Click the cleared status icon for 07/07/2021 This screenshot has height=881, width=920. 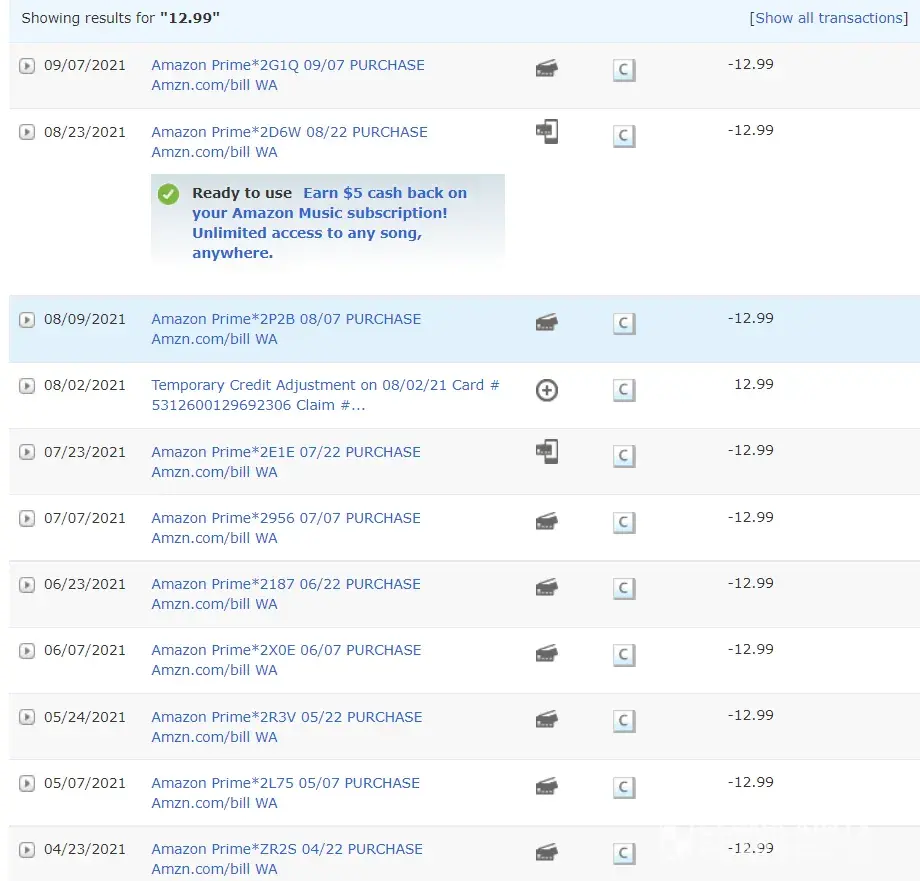click(x=624, y=523)
